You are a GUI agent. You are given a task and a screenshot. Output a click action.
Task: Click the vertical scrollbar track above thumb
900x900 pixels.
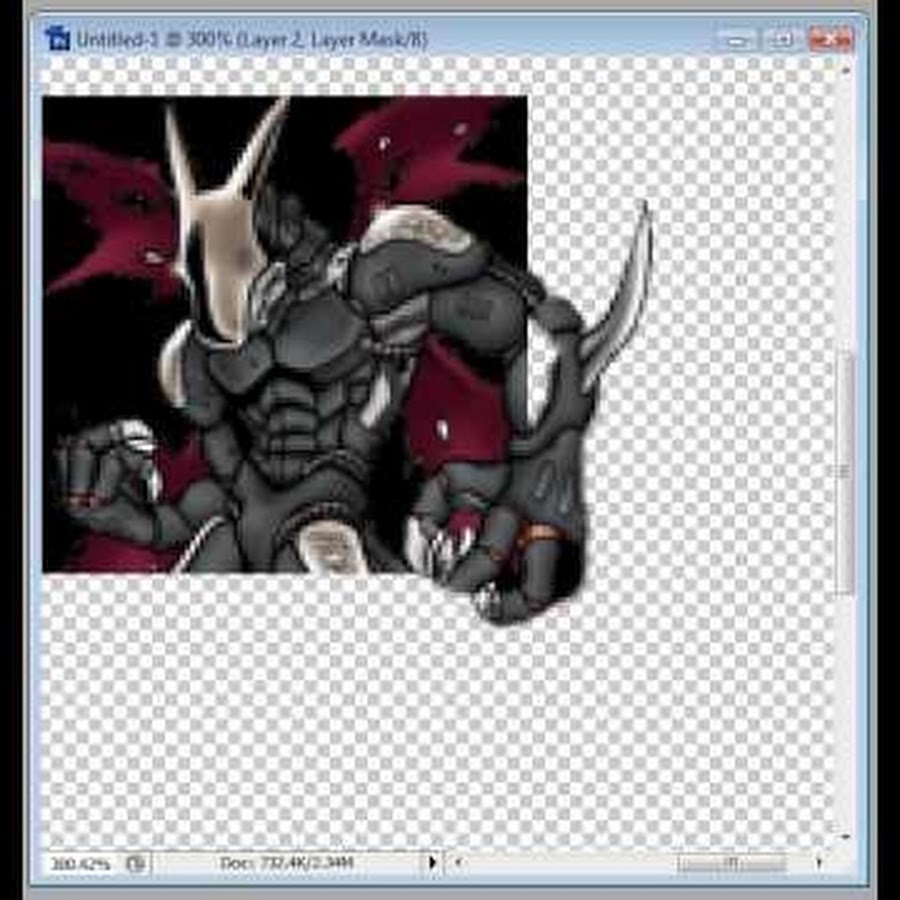[x=845, y=200]
